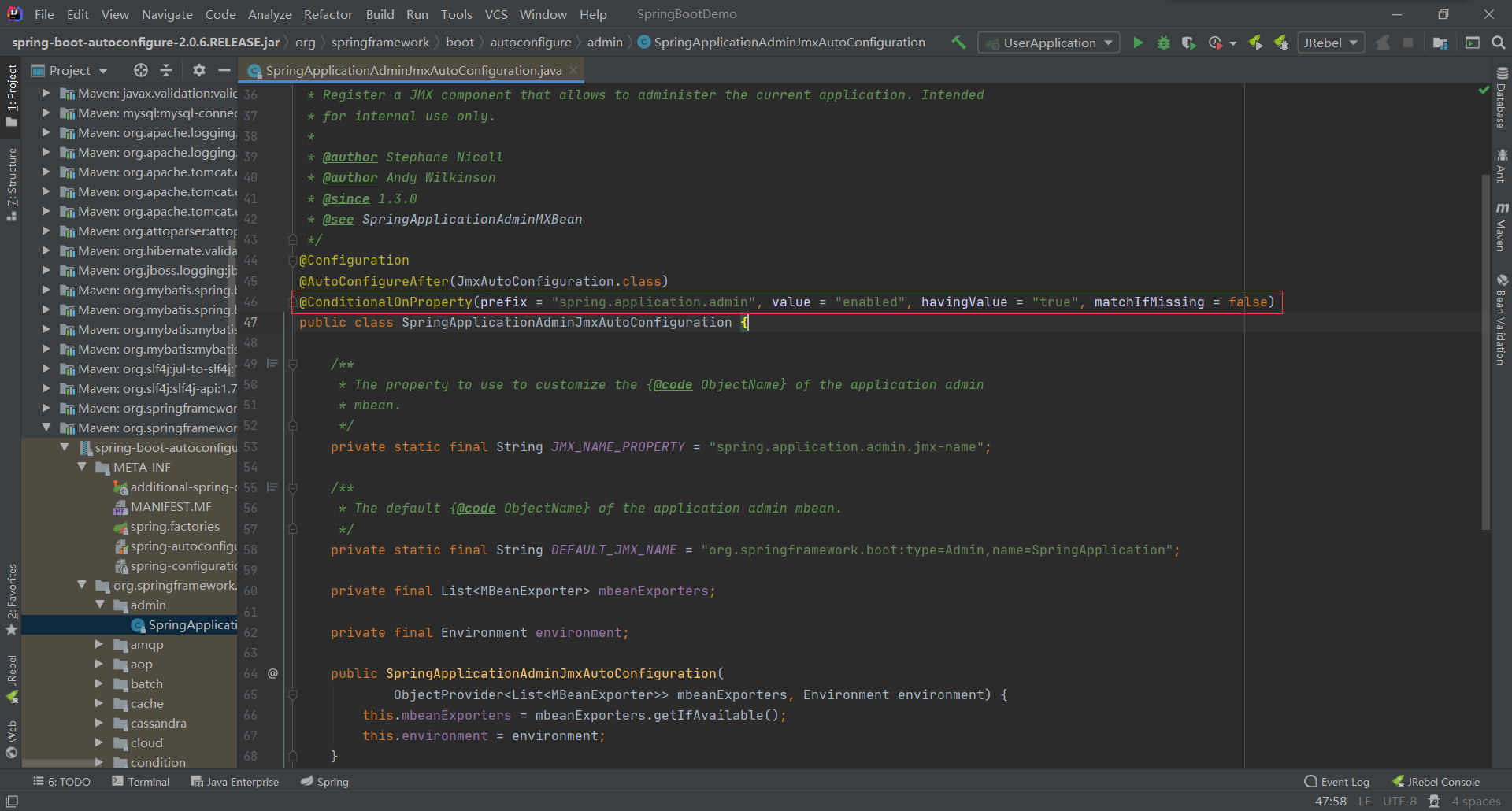Toggle the 1: Project side panel
Screen dimensions: 1512x811
(12, 94)
